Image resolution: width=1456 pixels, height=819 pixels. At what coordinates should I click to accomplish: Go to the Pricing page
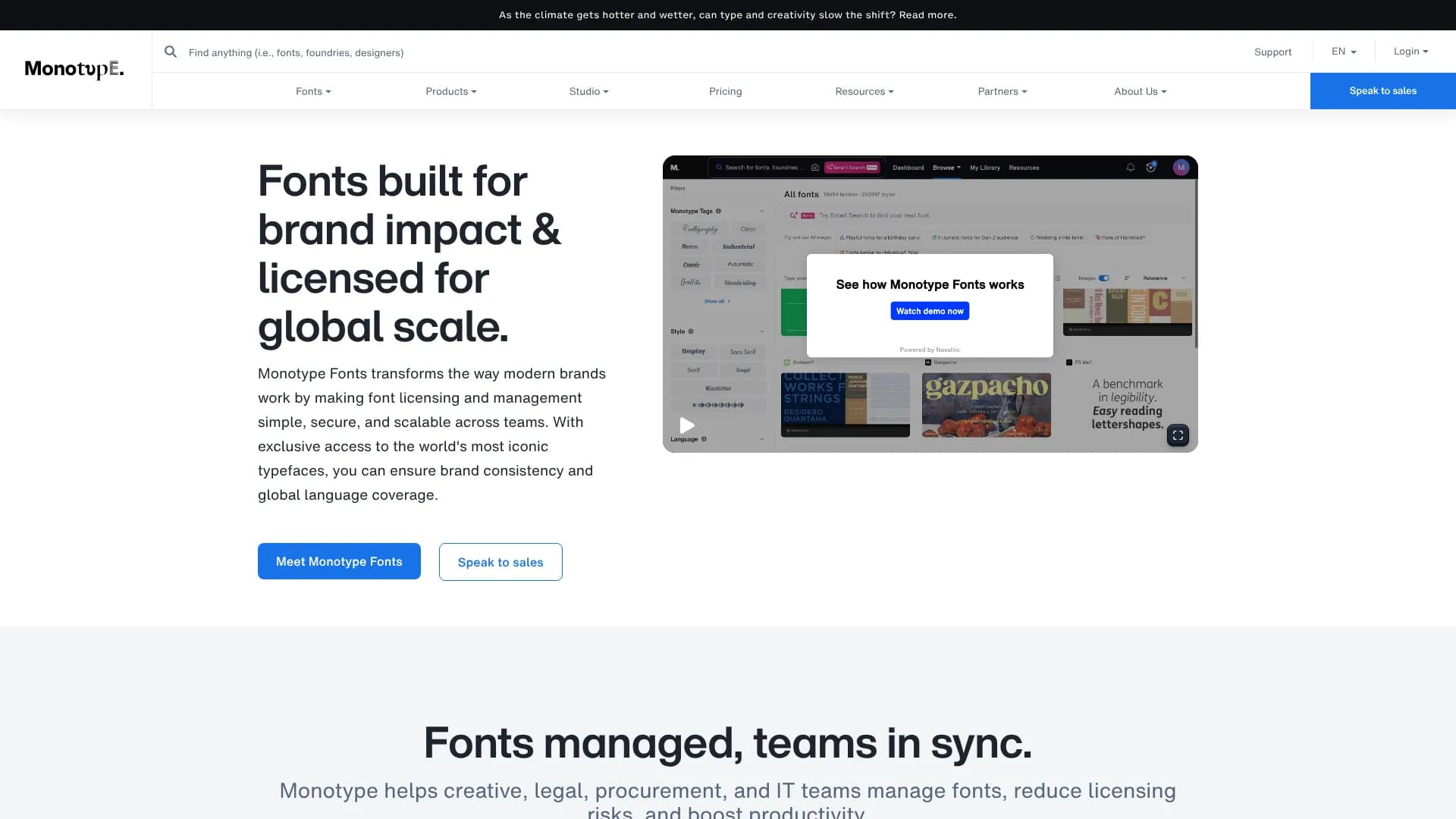coord(726,91)
